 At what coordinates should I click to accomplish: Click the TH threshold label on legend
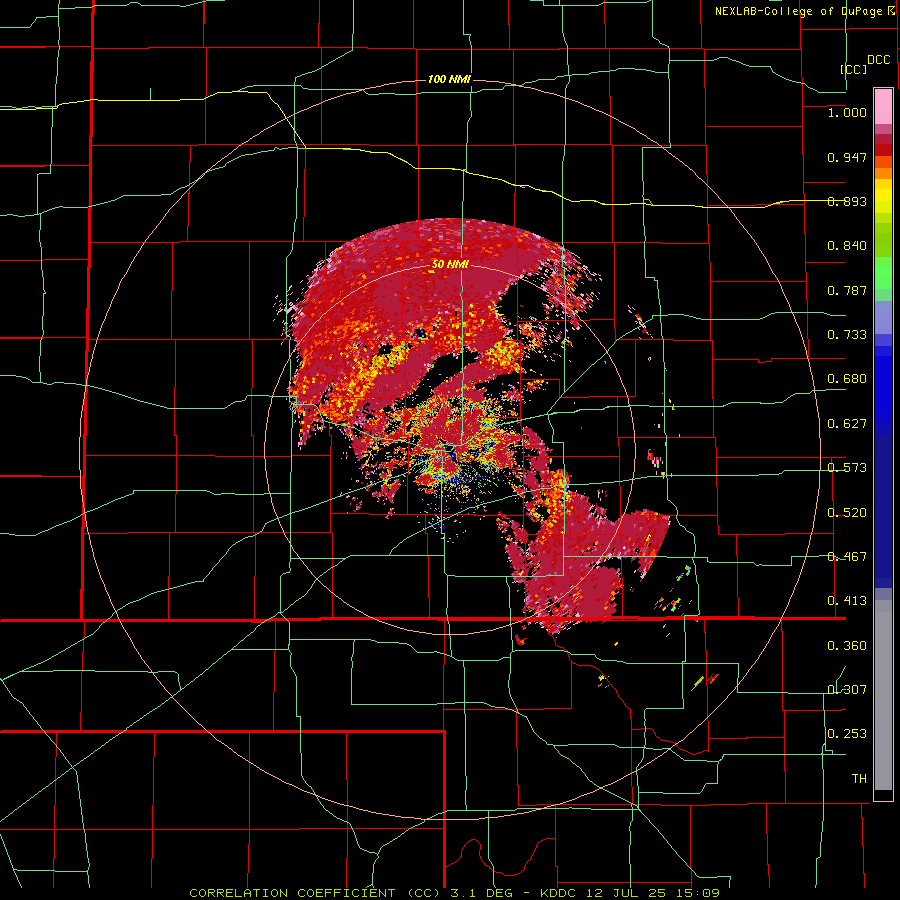click(x=859, y=779)
